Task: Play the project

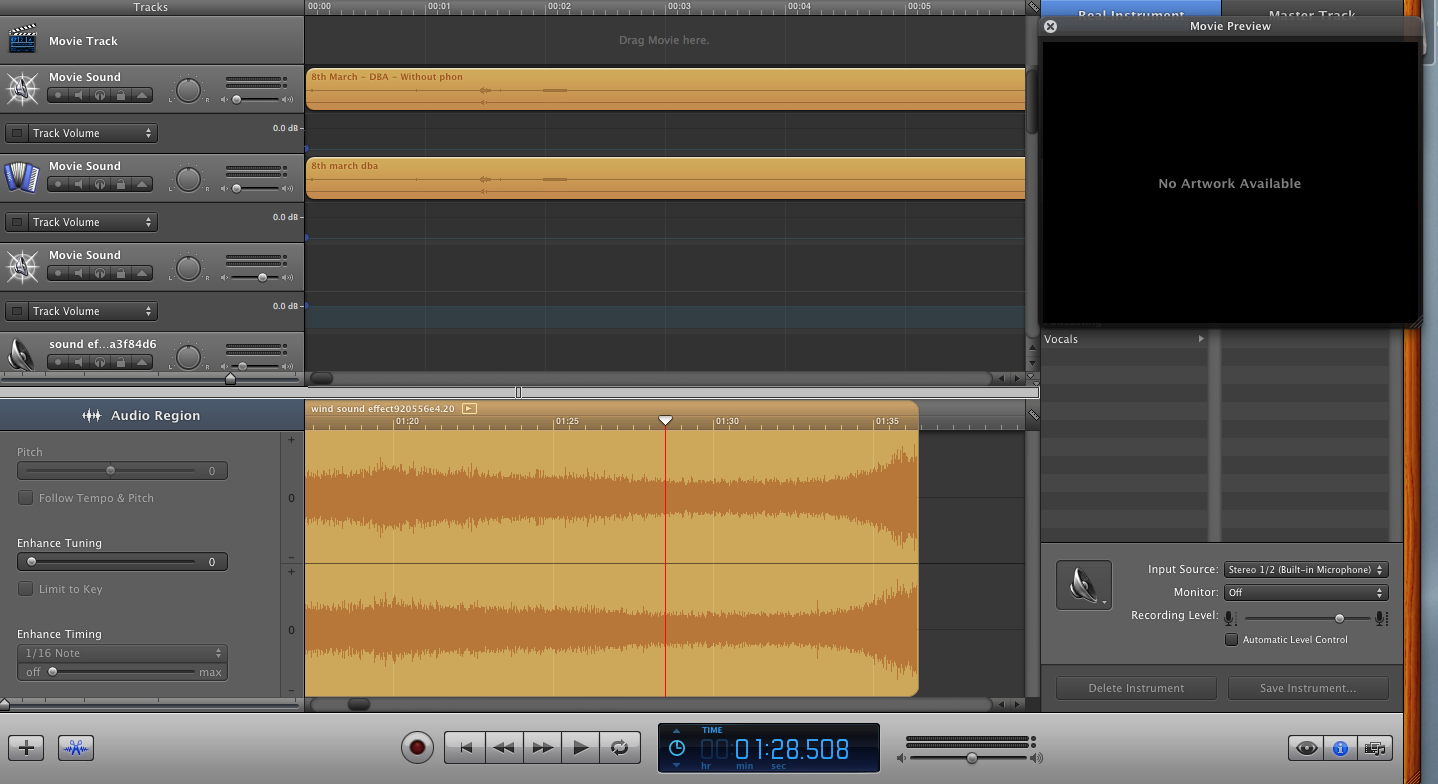Action: tap(580, 747)
